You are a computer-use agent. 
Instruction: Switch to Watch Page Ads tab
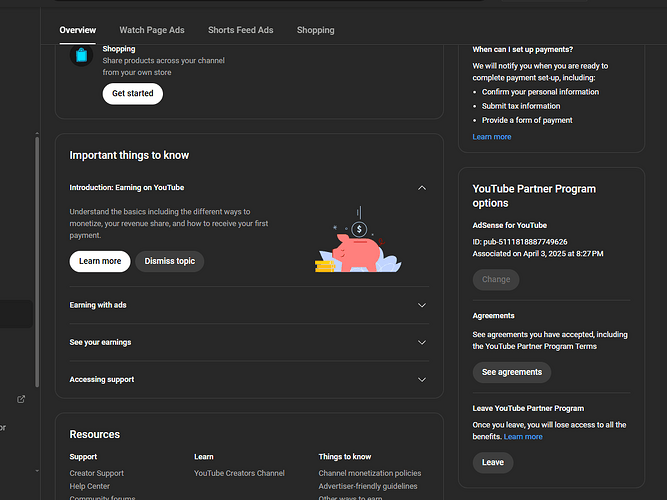(152, 30)
